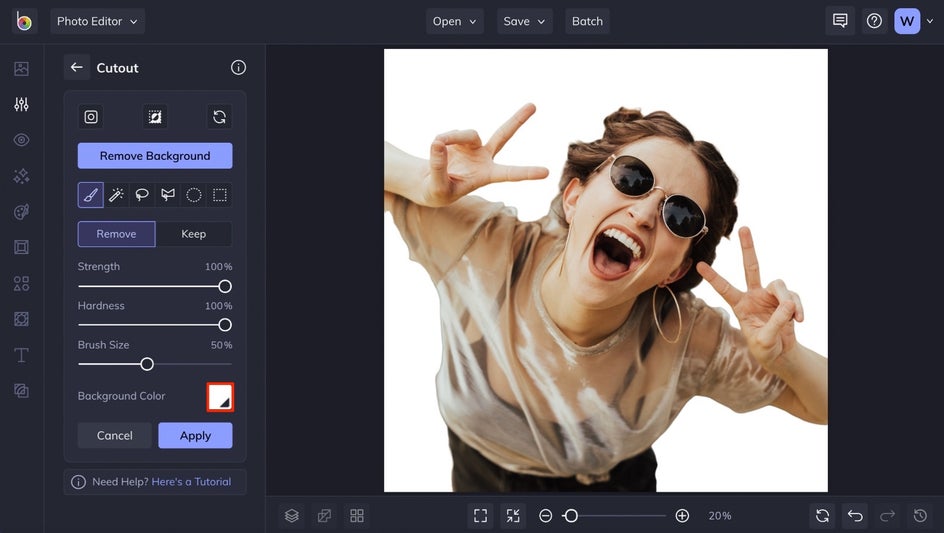This screenshot has height=533, width=944.
Task: Open the Text tool sidebar icon
Action: click(x=21, y=355)
